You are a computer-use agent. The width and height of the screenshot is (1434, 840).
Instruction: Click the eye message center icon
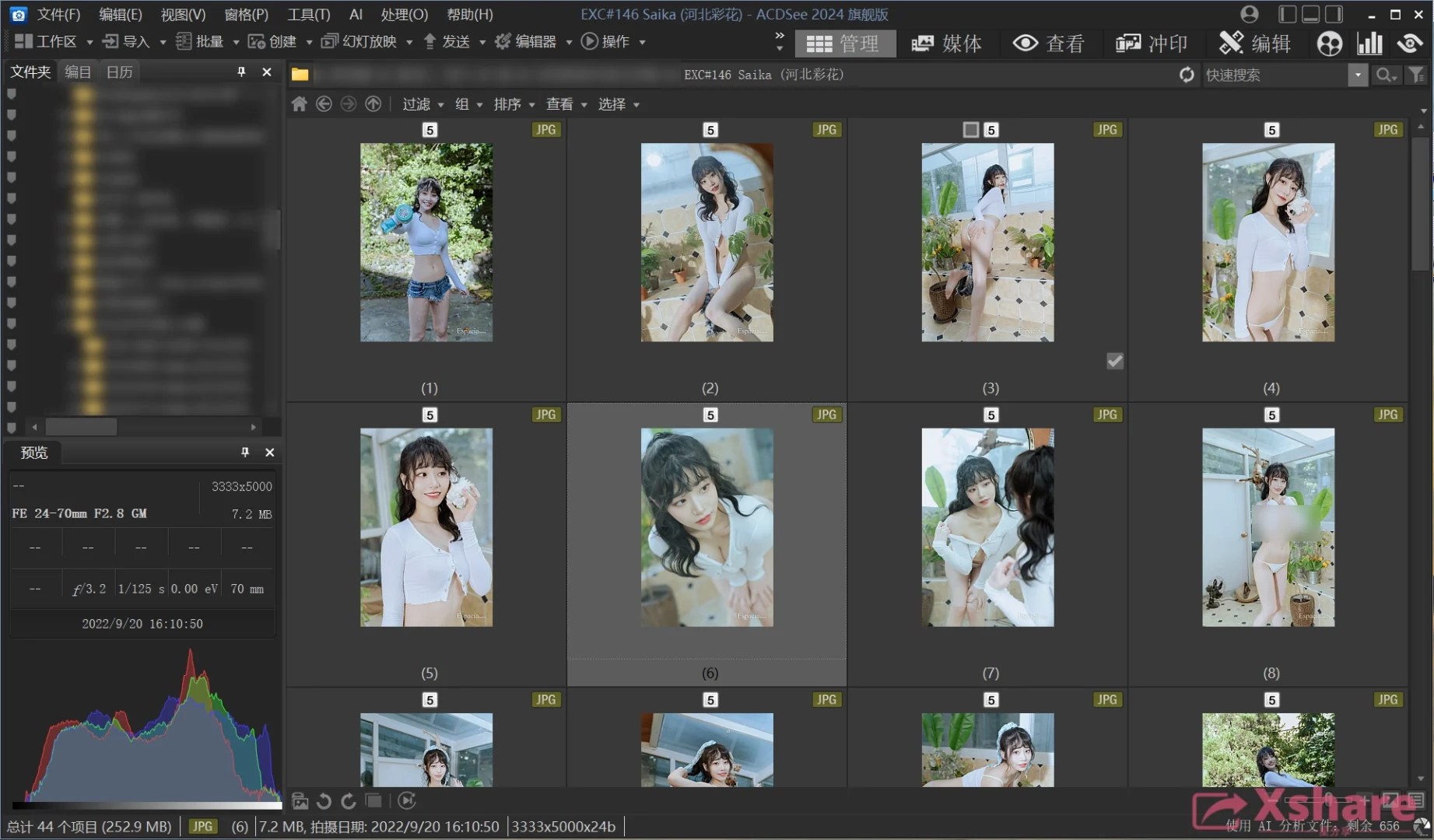1410,44
